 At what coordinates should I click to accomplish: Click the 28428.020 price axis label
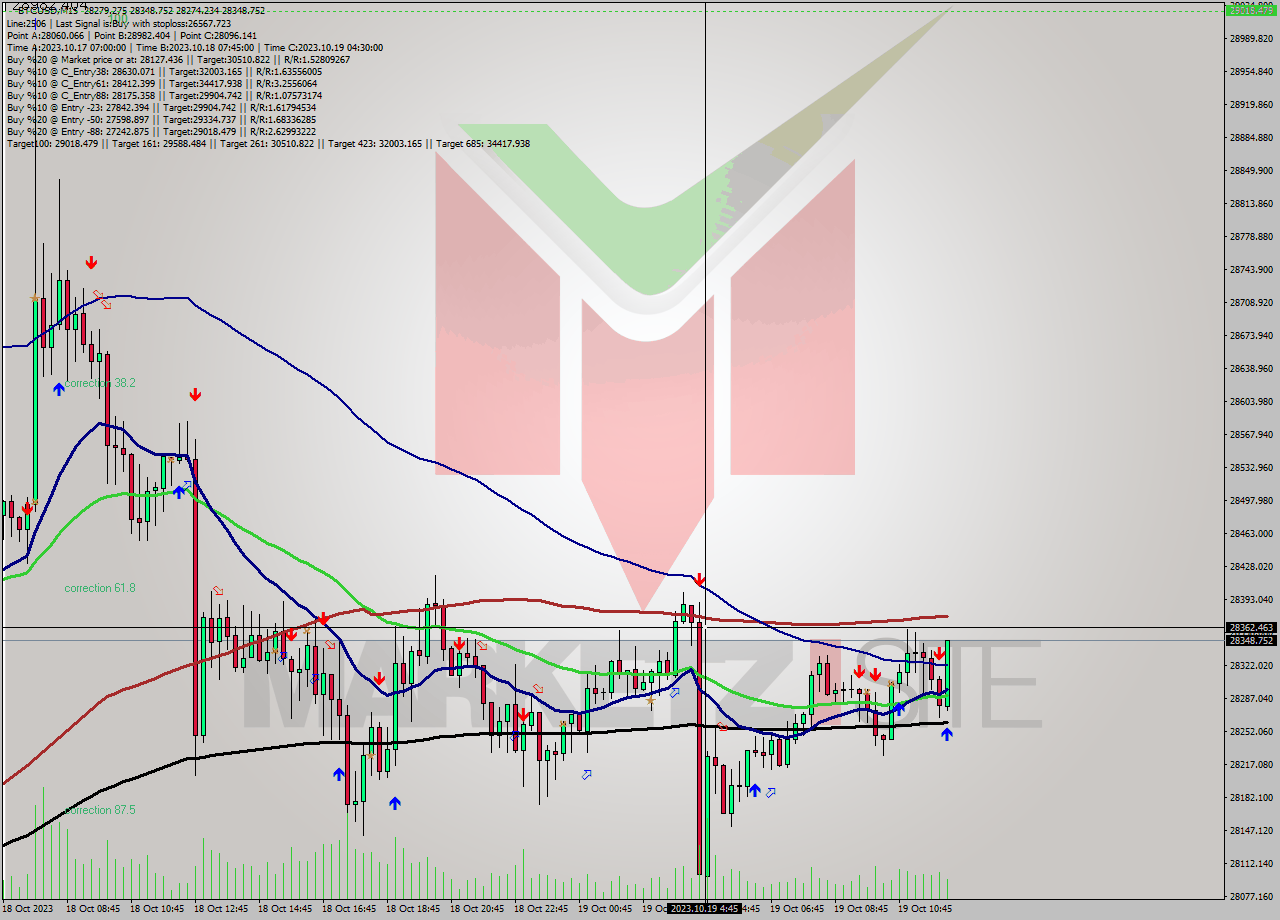[x=1251, y=566]
